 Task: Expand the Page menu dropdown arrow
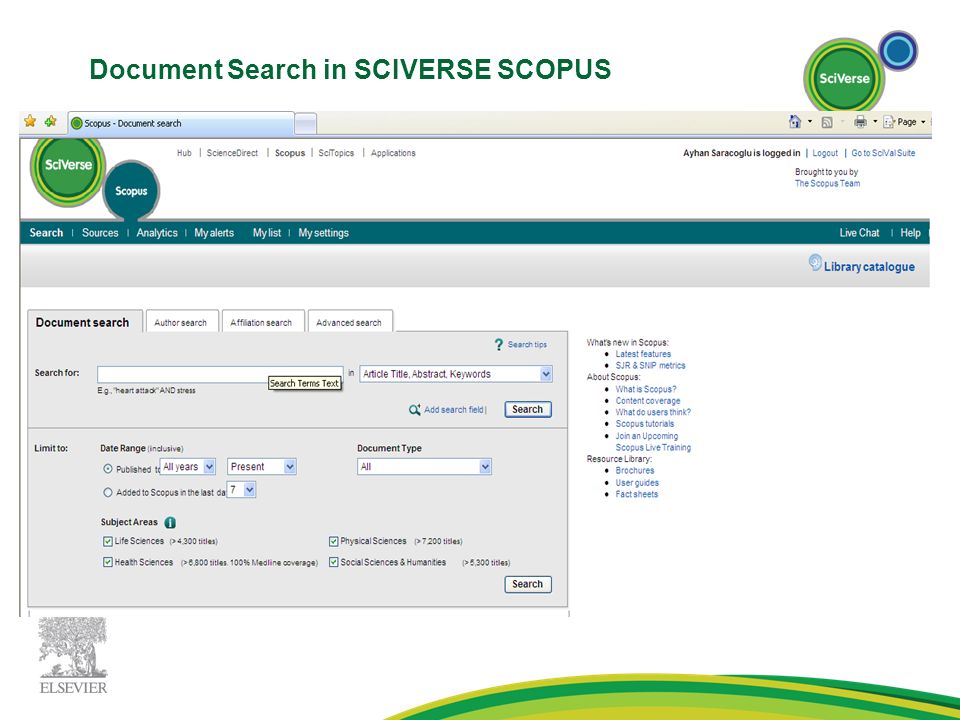click(923, 122)
